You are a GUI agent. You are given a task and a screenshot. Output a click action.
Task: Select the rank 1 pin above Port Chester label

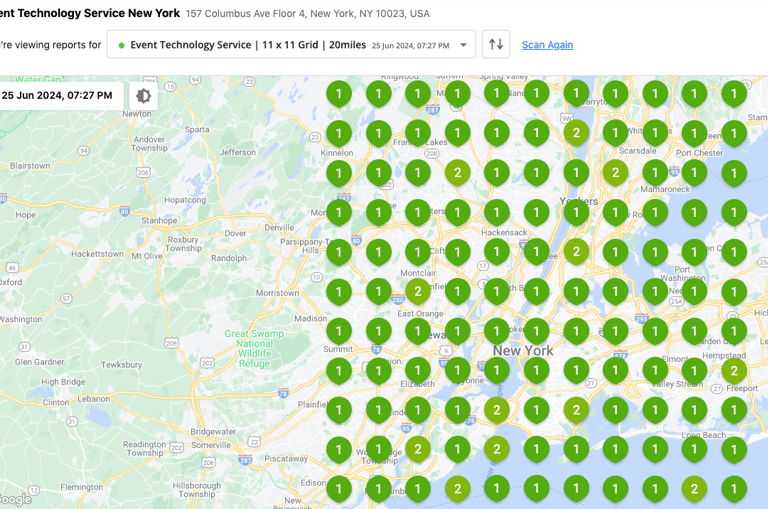click(694, 133)
